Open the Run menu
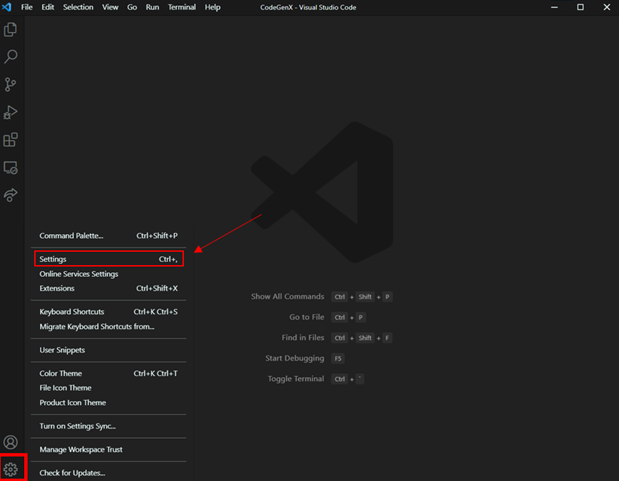Viewport: 619px width, 481px height. coord(152,7)
